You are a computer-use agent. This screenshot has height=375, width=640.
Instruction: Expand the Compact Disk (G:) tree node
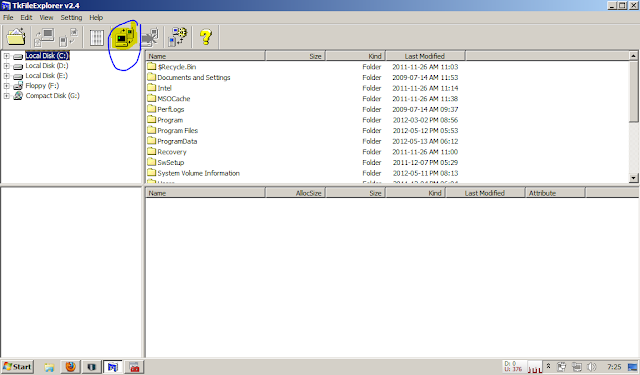click(x=7, y=95)
